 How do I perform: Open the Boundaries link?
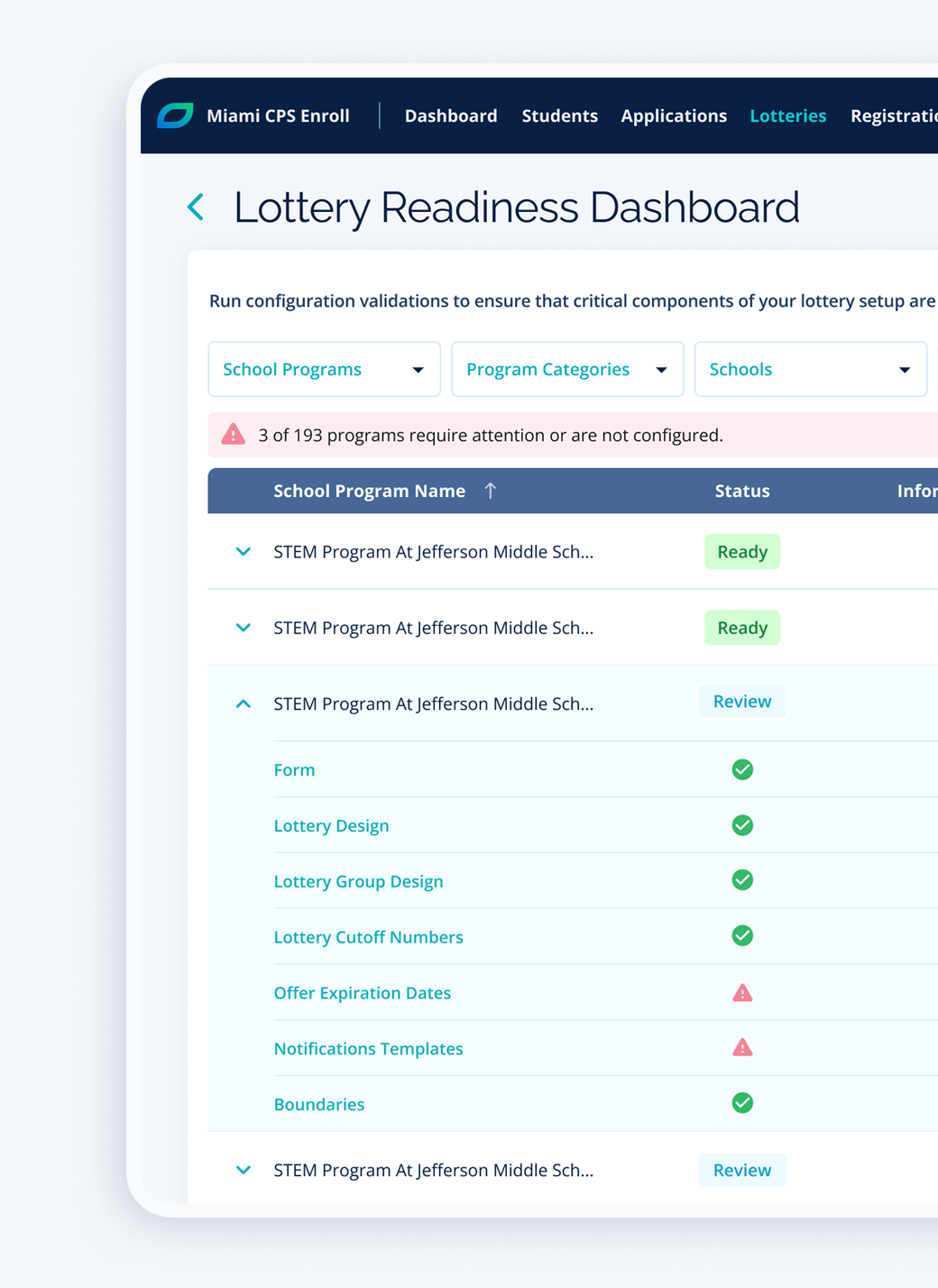319,1104
